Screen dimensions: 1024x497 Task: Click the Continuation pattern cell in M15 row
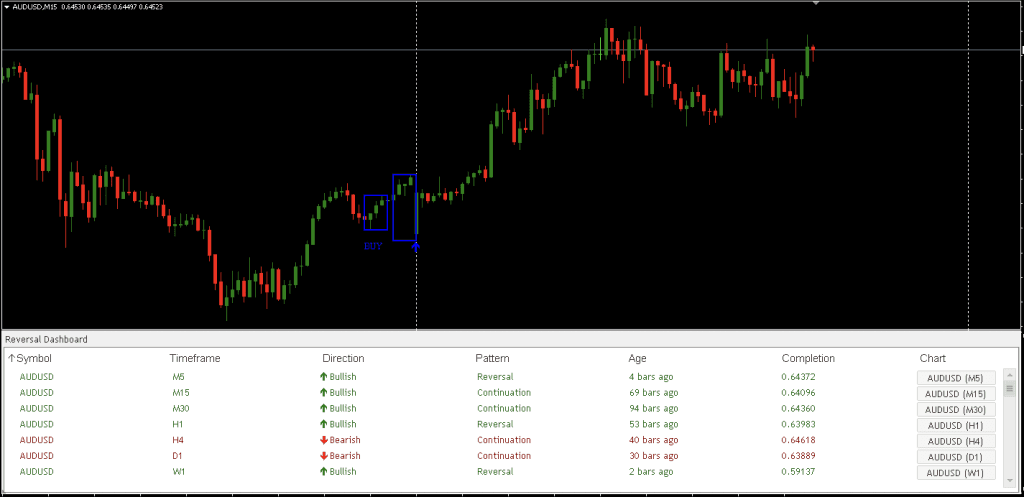504,393
